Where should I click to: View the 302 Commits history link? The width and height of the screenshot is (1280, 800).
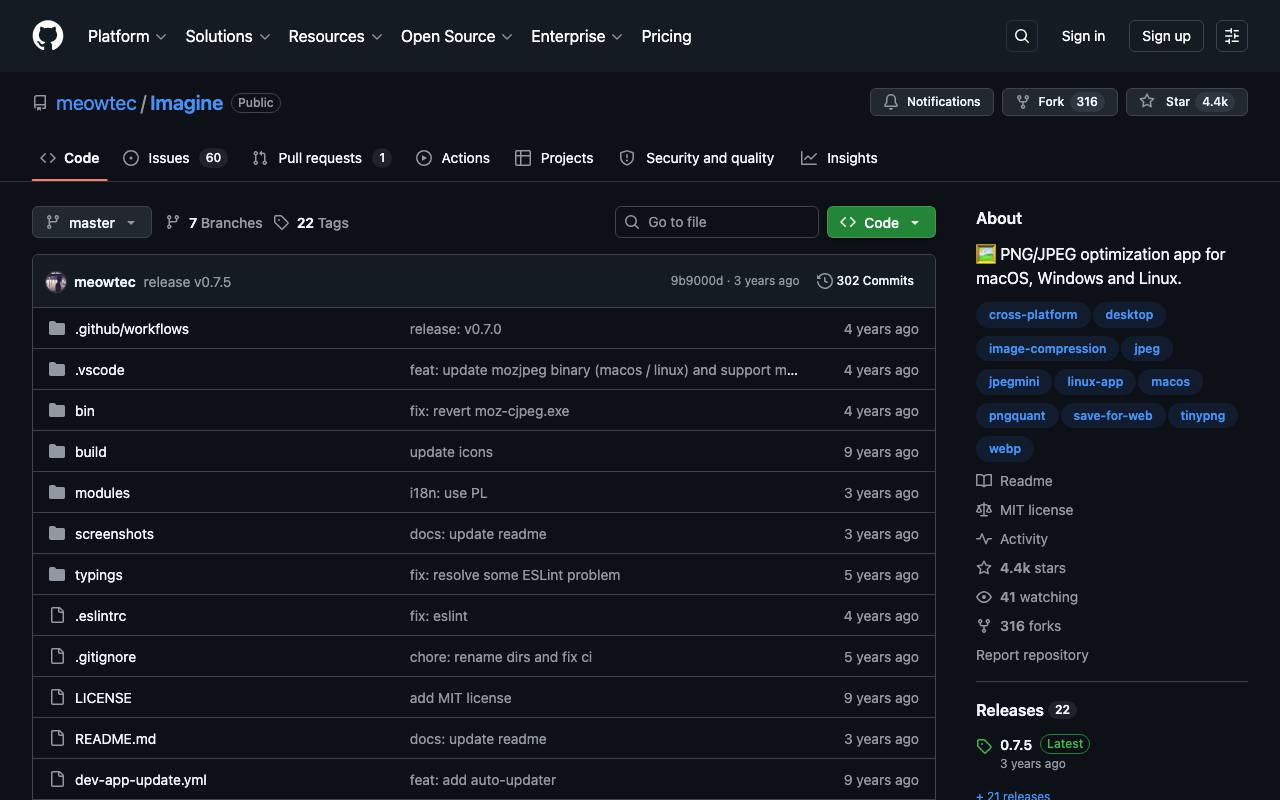pyautogui.click(x=865, y=281)
